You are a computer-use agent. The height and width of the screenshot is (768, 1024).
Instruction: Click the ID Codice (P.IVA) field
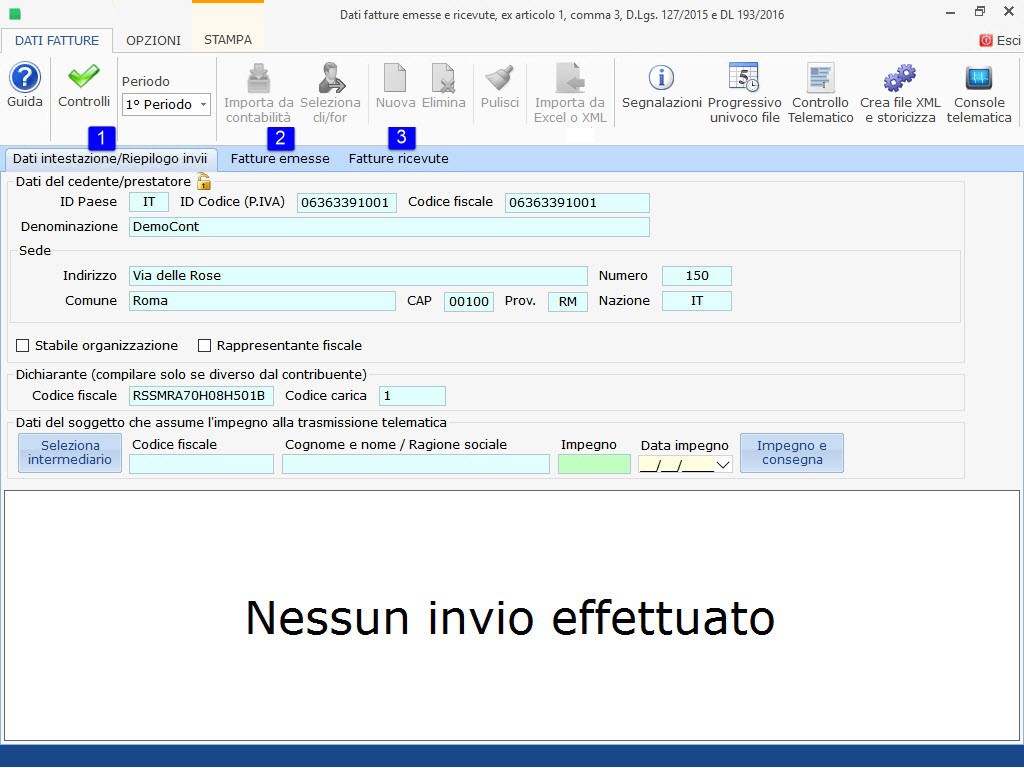[347, 202]
